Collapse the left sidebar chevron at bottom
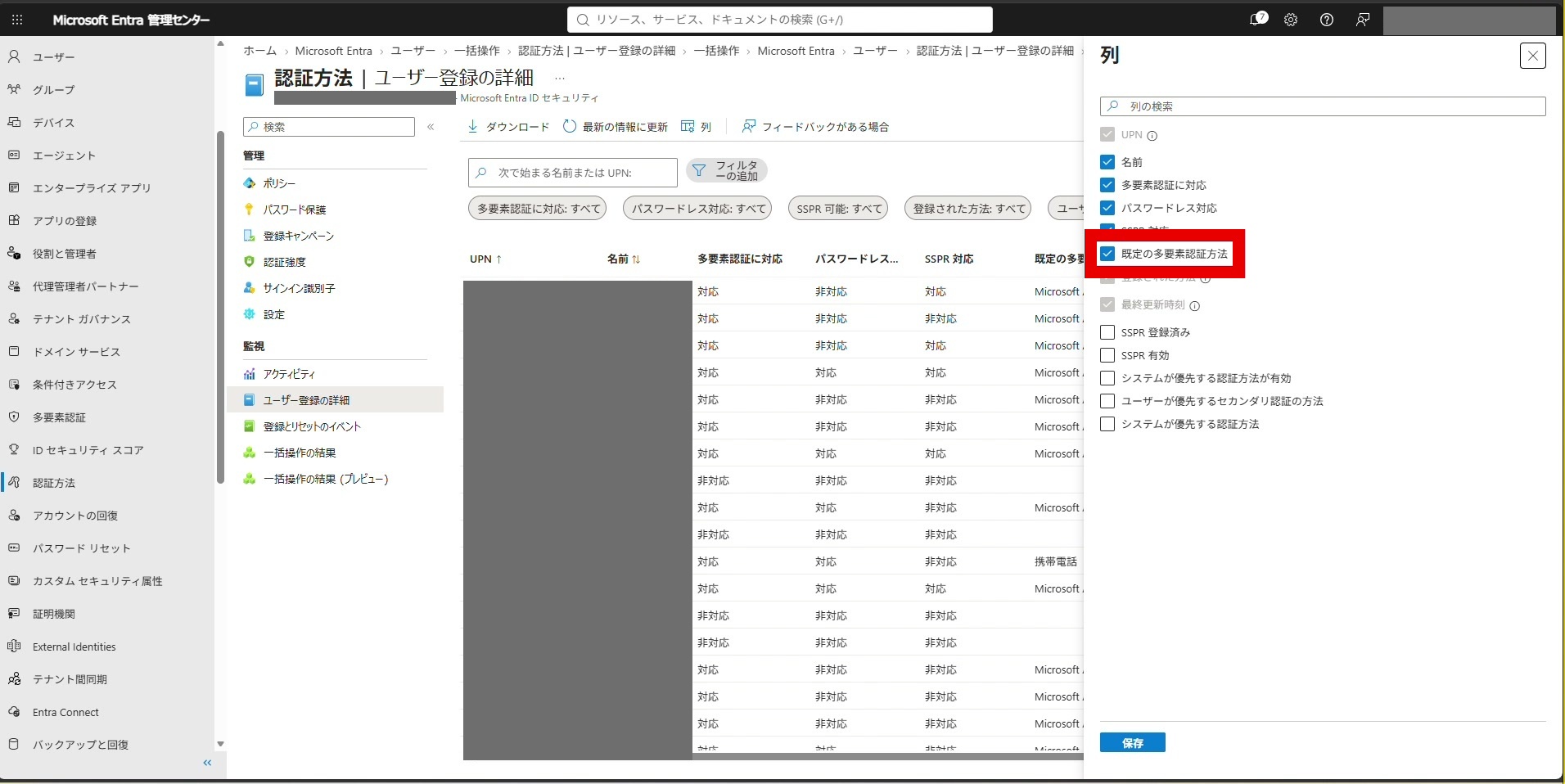The height and width of the screenshot is (784, 1565). pyautogui.click(x=207, y=763)
